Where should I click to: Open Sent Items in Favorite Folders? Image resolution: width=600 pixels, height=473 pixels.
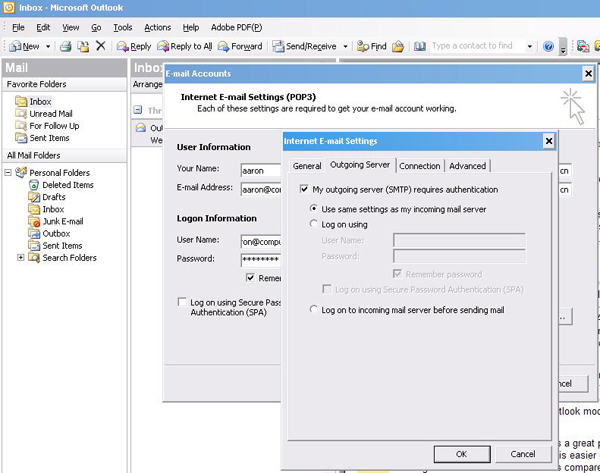(x=42, y=138)
